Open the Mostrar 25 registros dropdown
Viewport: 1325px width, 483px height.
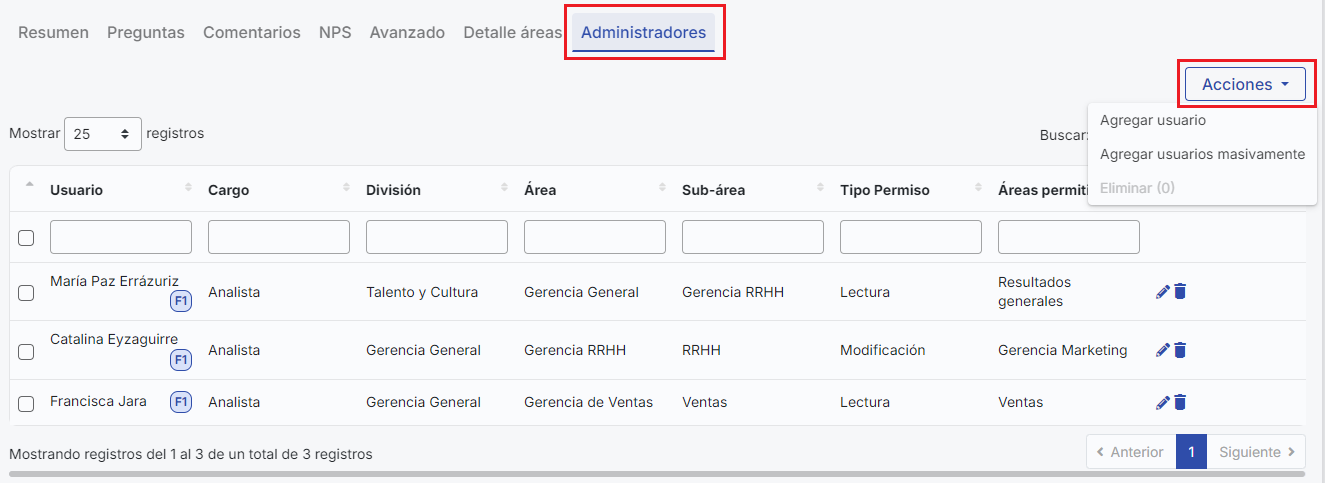(x=103, y=134)
